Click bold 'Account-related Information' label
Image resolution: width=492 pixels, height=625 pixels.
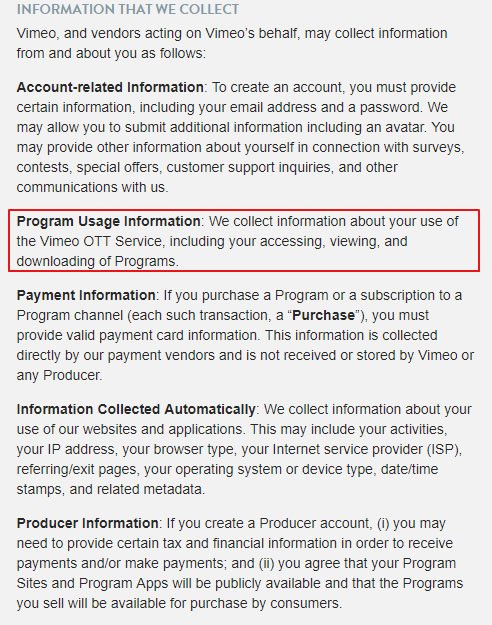(x=110, y=87)
